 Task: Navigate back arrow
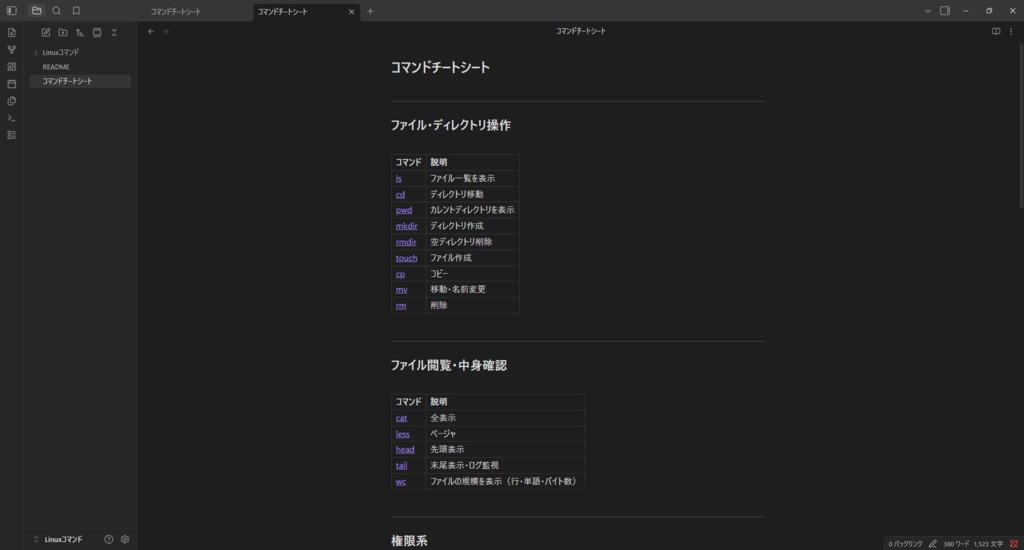[x=151, y=31]
